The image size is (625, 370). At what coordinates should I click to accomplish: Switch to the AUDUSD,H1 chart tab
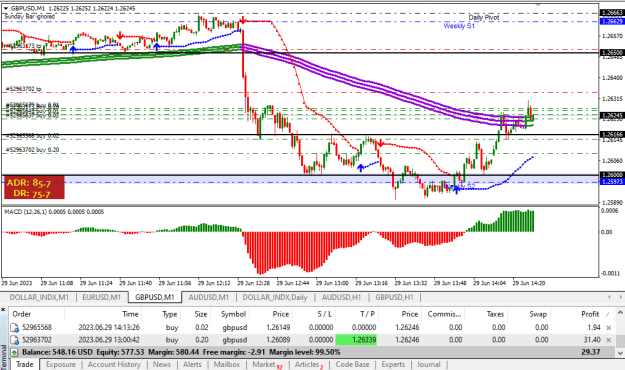pyautogui.click(x=341, y=297)
